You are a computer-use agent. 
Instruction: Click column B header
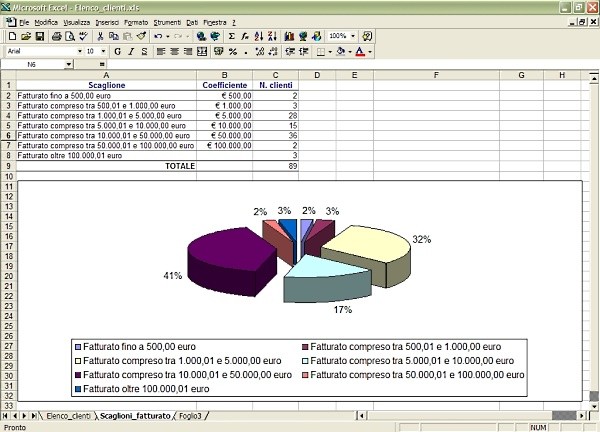coord(224,75)
